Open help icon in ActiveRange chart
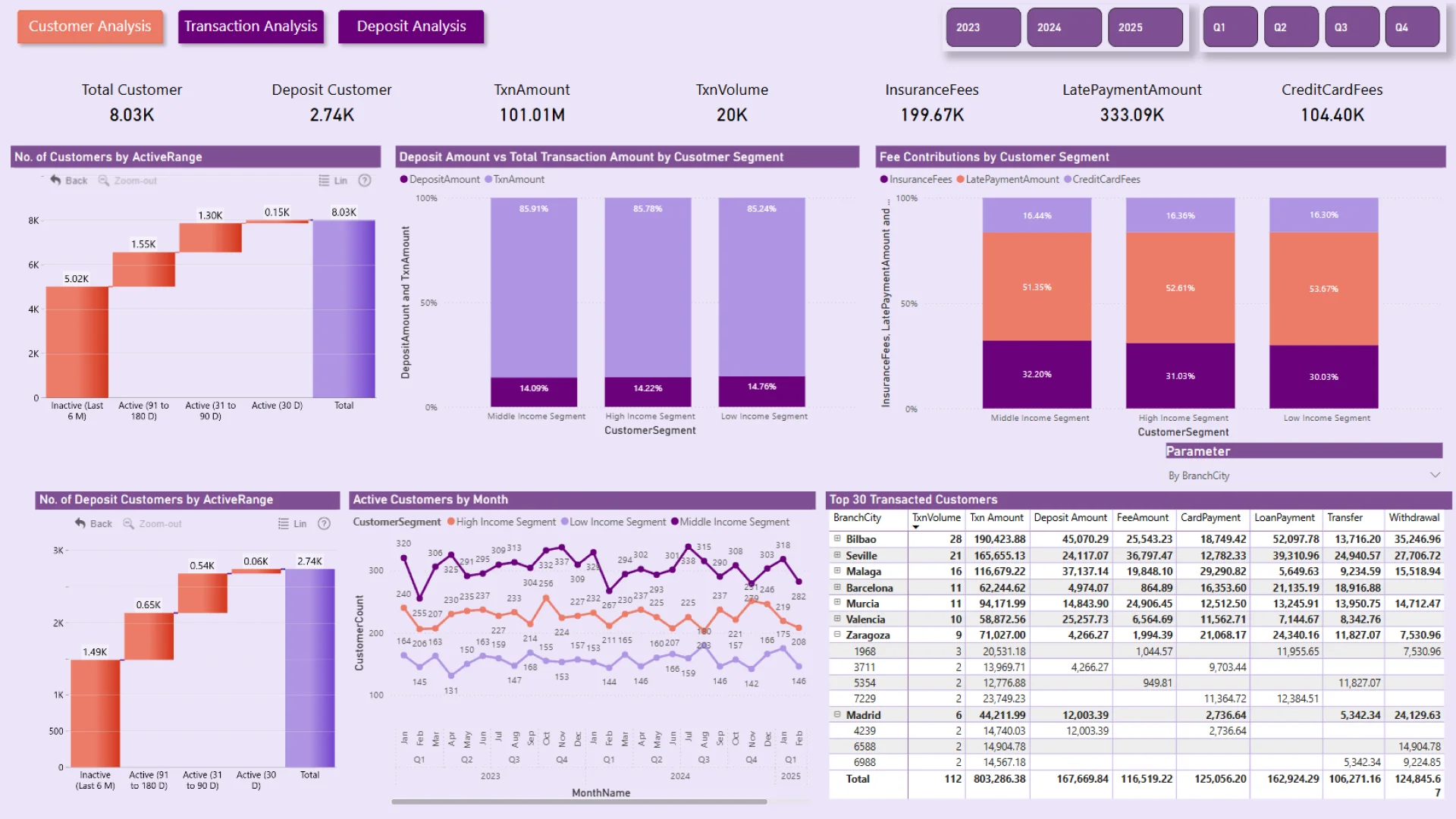1456x819 pixels. [365, 180]
